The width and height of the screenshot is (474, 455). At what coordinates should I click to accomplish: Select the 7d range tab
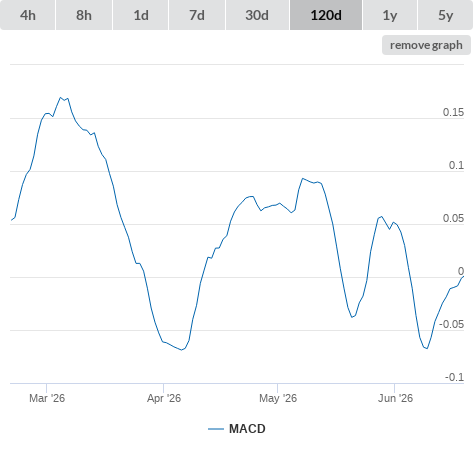point(197,15)
